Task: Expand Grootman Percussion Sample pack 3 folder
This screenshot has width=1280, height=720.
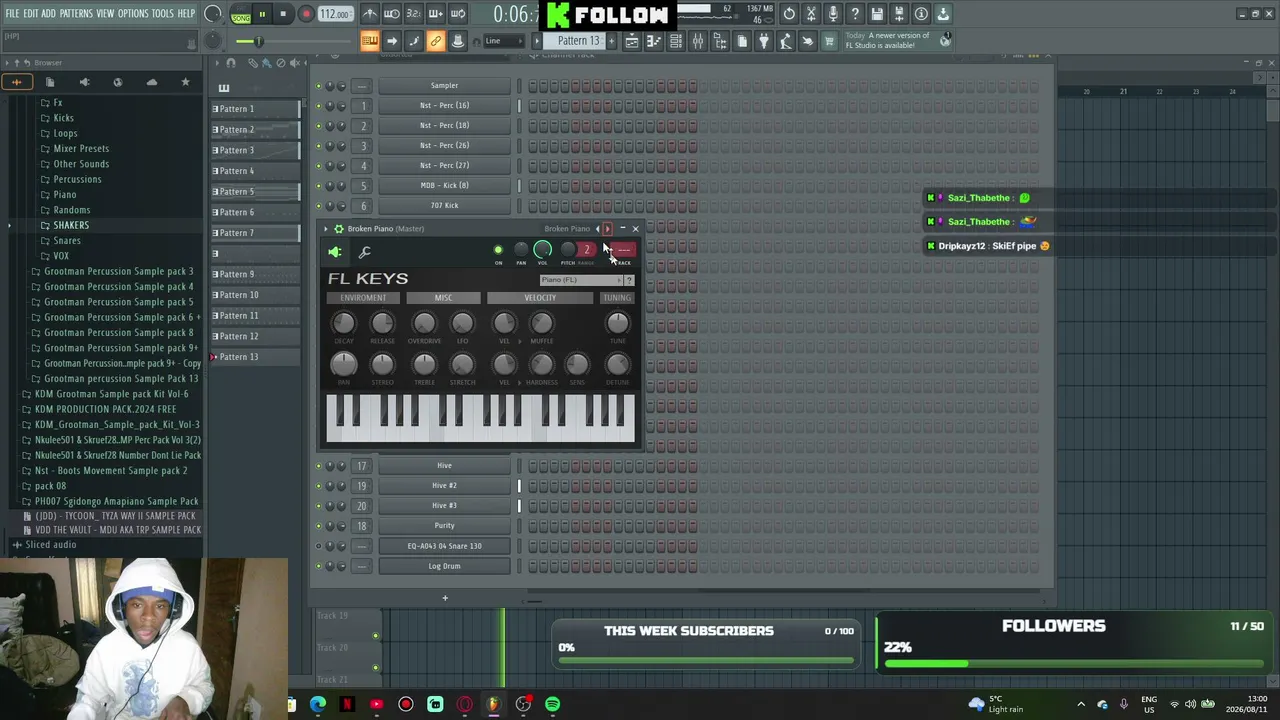Action: [118, 271]
